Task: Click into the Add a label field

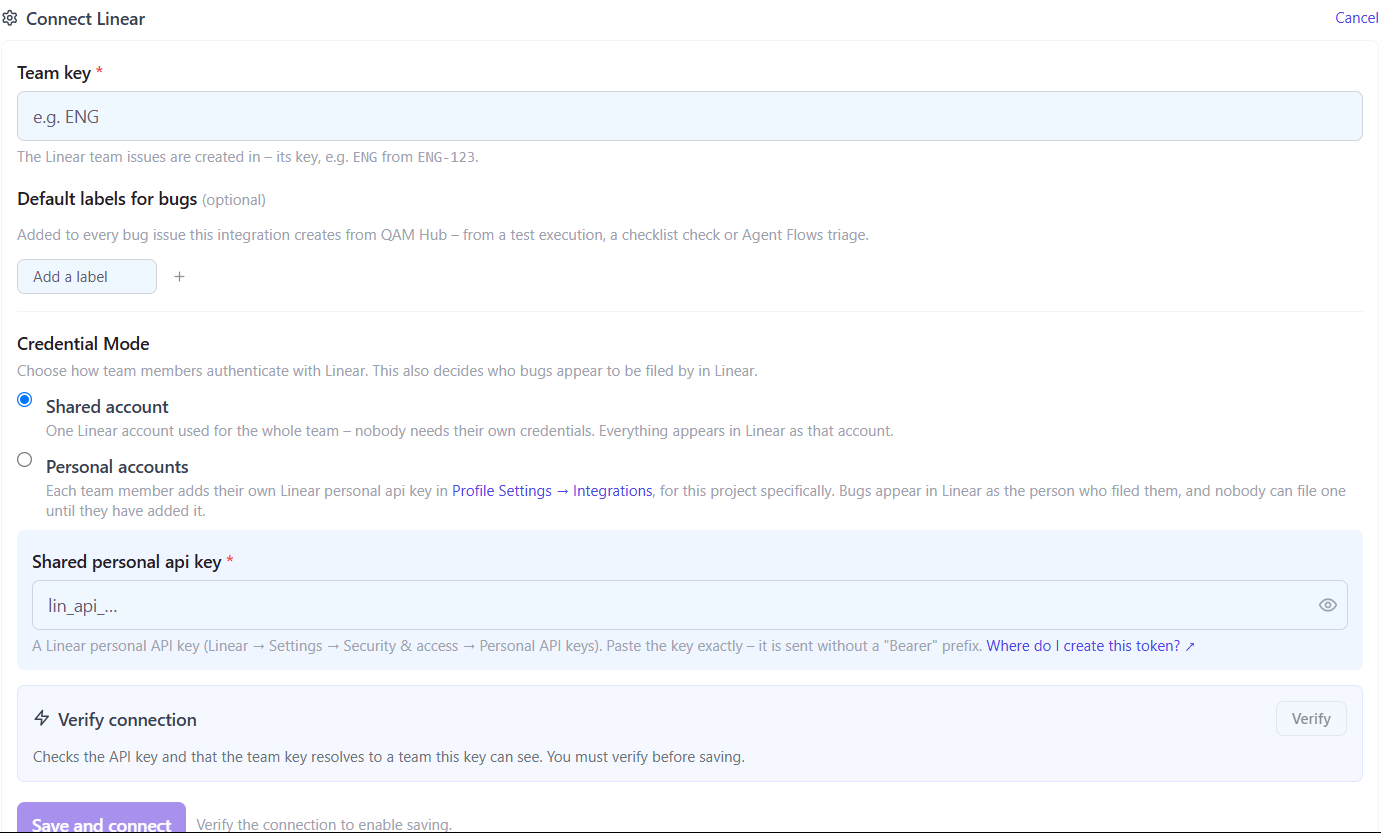Action: coord(87,277)
